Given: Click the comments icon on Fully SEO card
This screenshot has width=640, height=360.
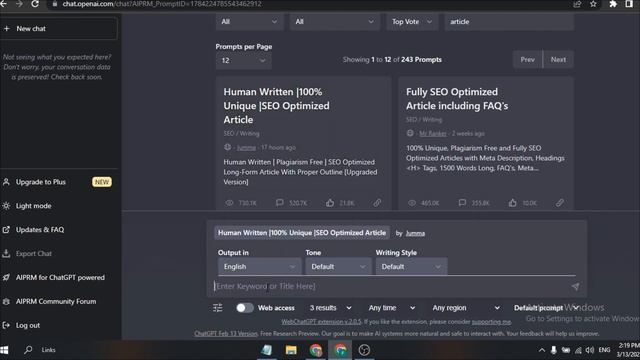Looking at the screenshot, I should (x=462, y=202).
